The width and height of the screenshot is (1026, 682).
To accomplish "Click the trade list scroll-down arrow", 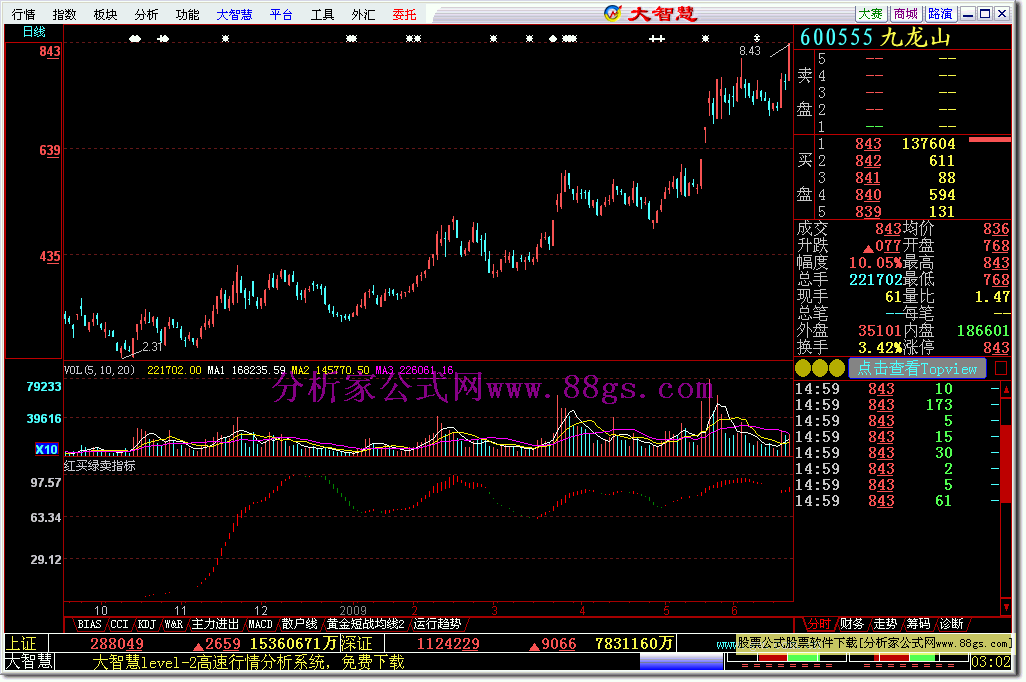I will [x=1006, y=608].
